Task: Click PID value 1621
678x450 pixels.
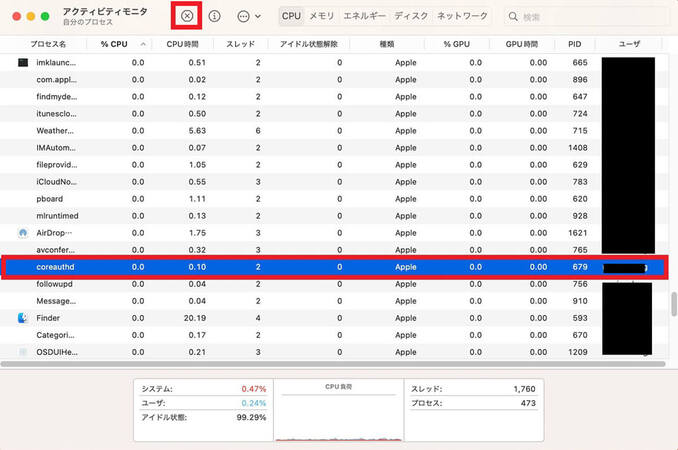Action: [578, 233]
